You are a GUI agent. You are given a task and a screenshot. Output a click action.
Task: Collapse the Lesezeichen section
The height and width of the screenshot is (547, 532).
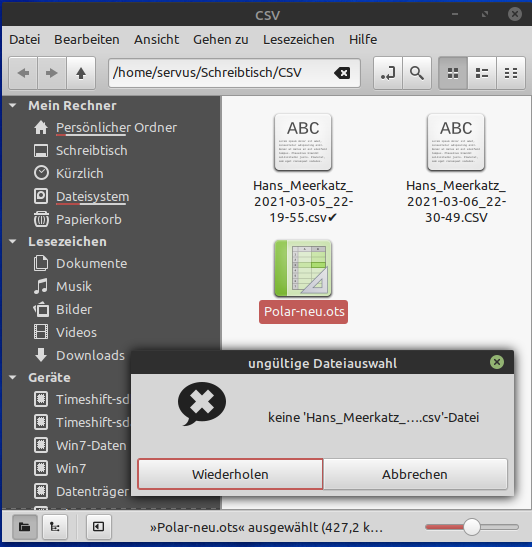click(13, 241)
